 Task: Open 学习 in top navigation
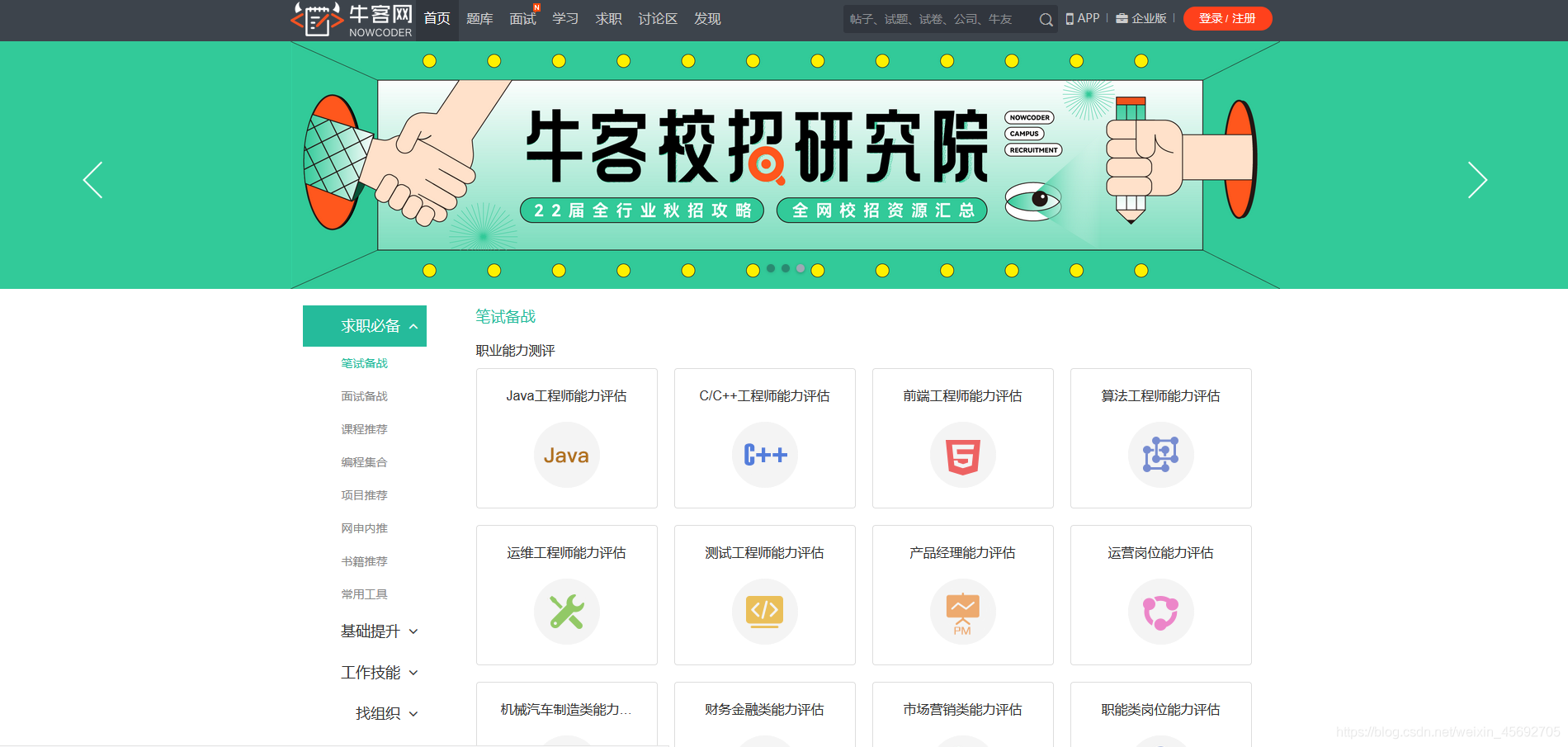tap(565, 19)
